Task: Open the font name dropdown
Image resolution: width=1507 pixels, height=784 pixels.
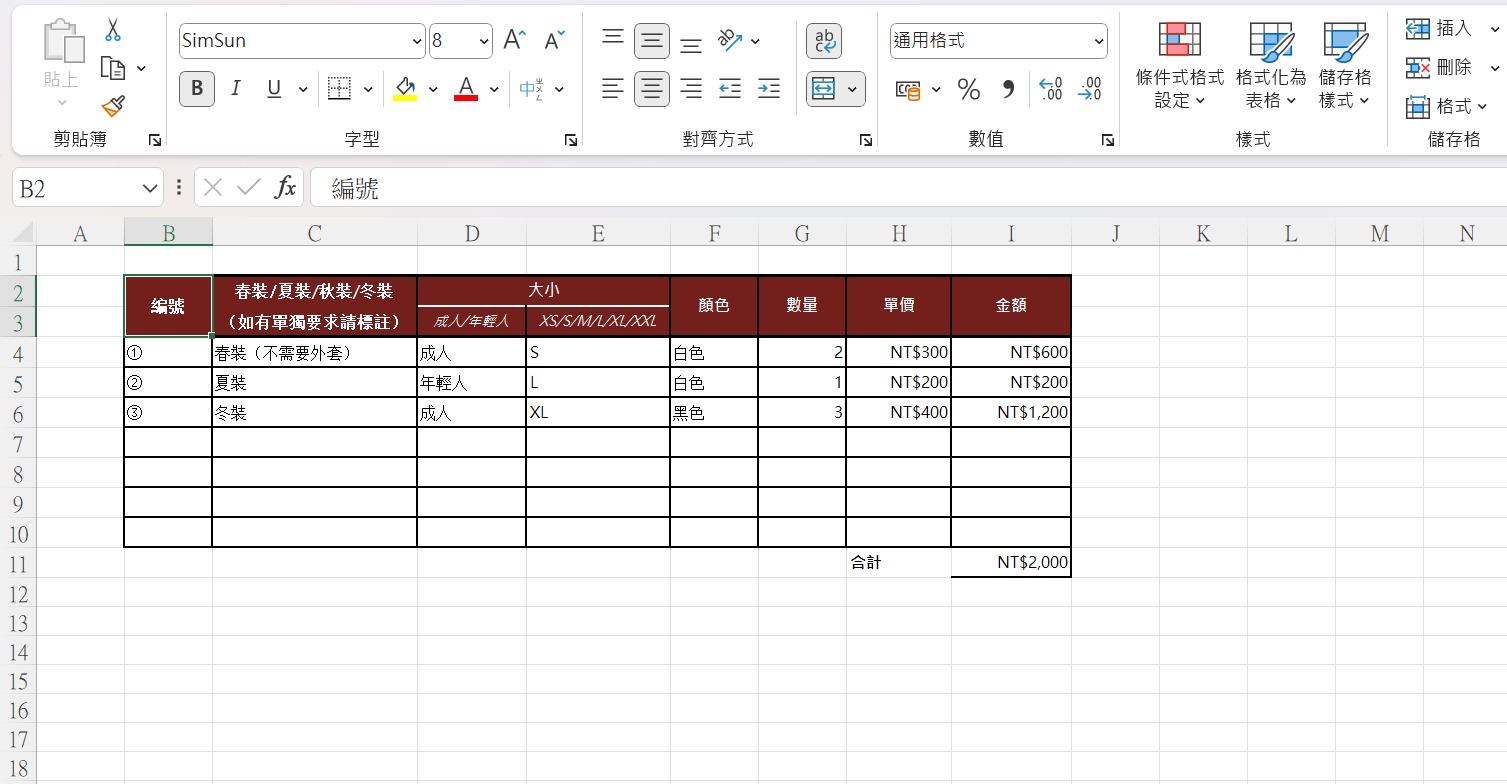Action: pos(416,41)
